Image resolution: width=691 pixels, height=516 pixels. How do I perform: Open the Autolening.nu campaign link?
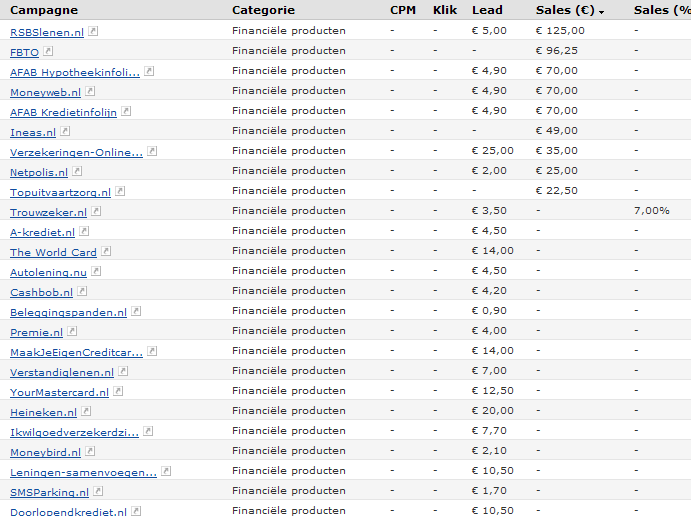coord(48,272)
